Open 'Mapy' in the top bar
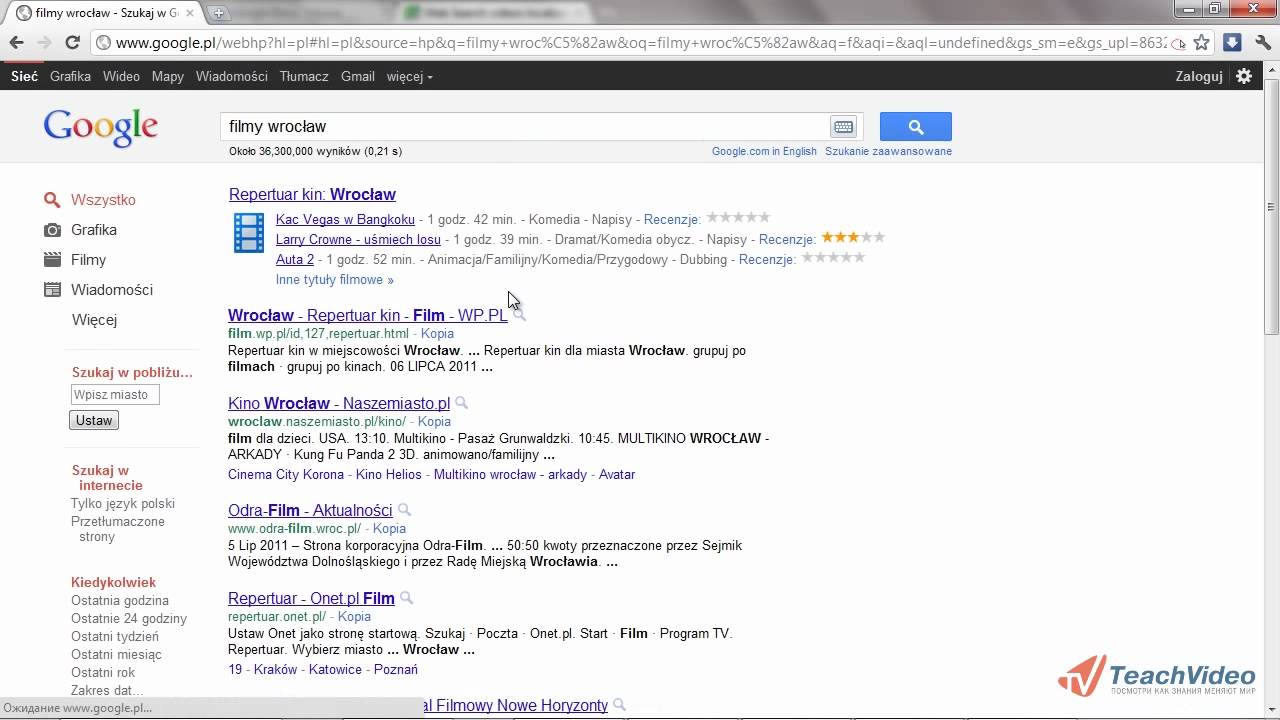This screenshot has height=720, width=1280. [x=168, y=76]
